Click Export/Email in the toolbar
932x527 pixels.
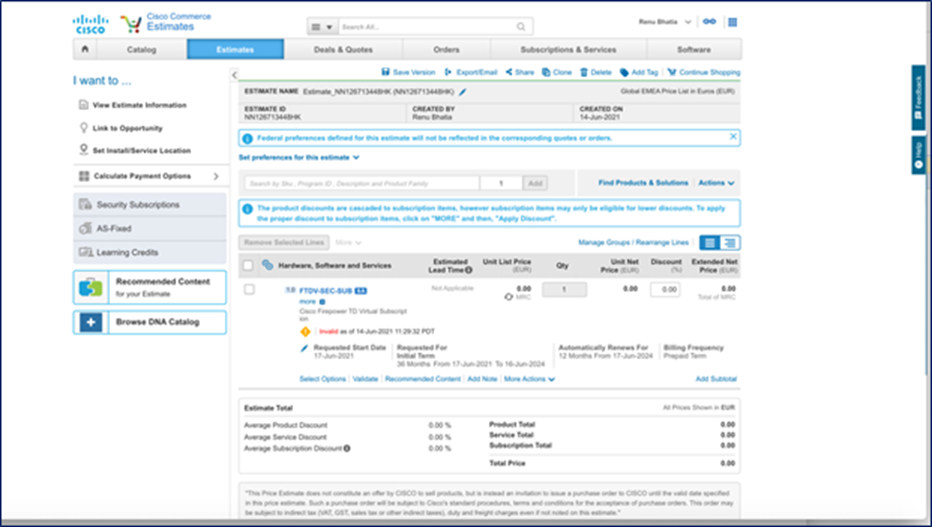point(470,72)
